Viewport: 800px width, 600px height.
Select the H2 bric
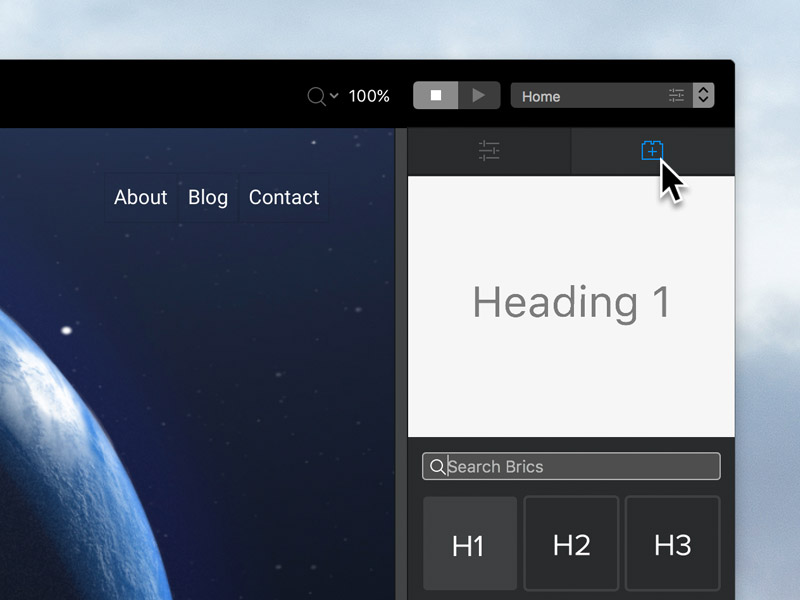click(571, 544)
